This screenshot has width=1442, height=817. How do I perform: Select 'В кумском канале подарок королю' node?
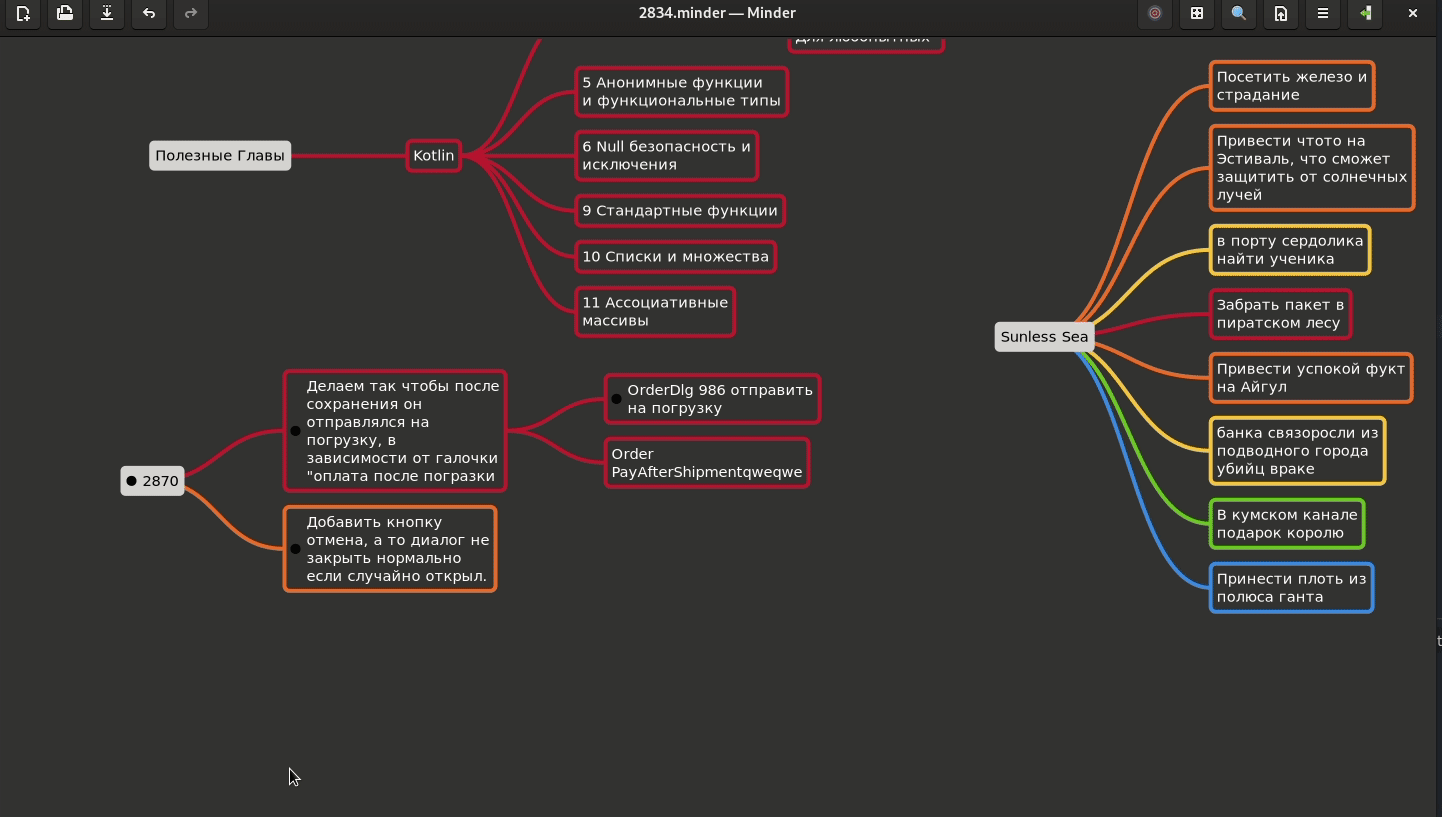[x=1287, y=524]
